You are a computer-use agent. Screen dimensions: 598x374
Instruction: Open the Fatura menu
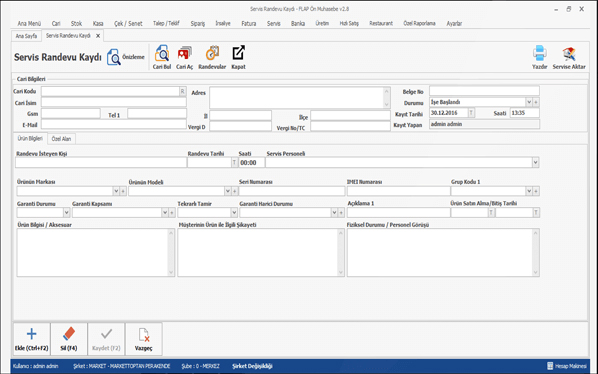249,23
